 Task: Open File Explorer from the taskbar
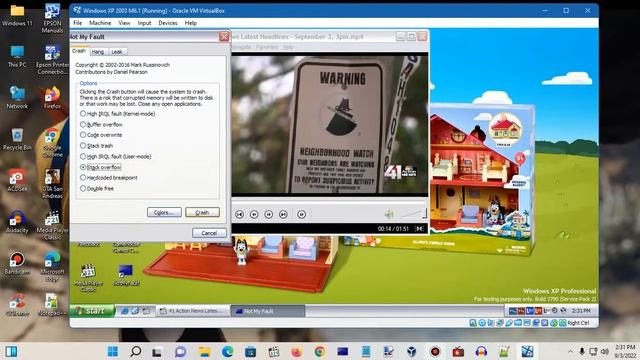click(x=204, y=351)
